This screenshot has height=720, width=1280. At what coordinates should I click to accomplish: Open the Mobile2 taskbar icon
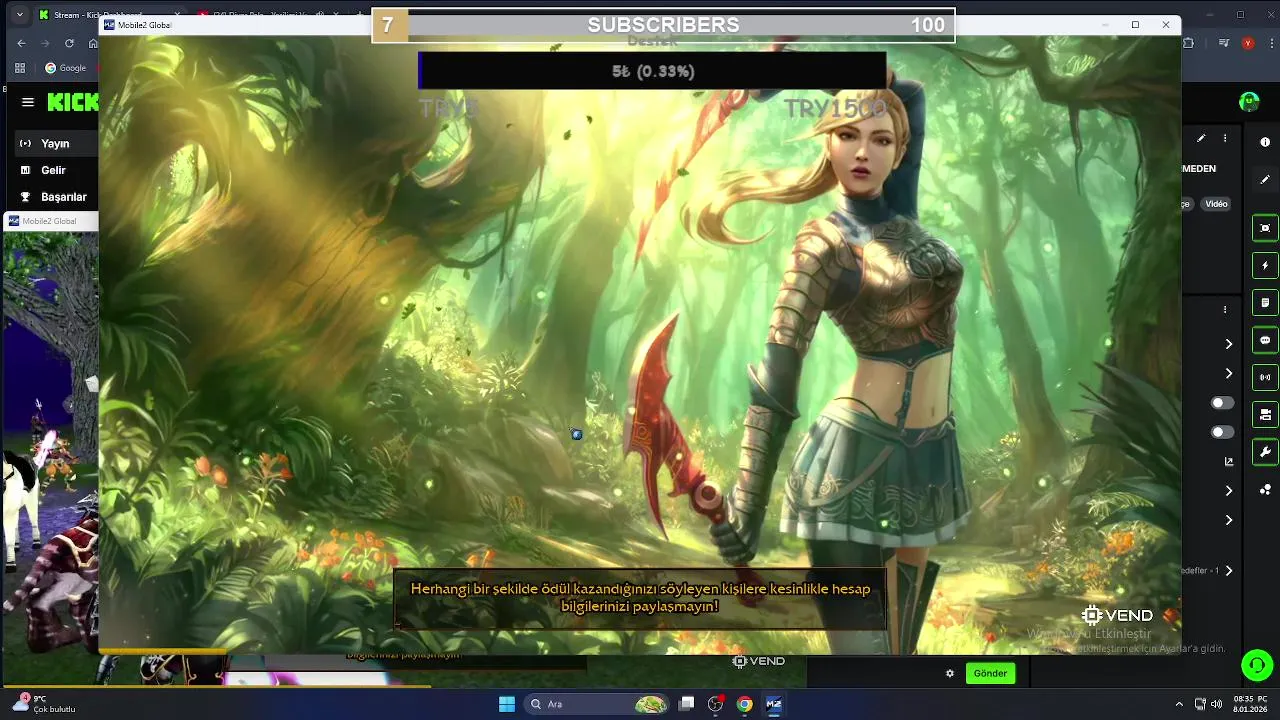[773, 704]
